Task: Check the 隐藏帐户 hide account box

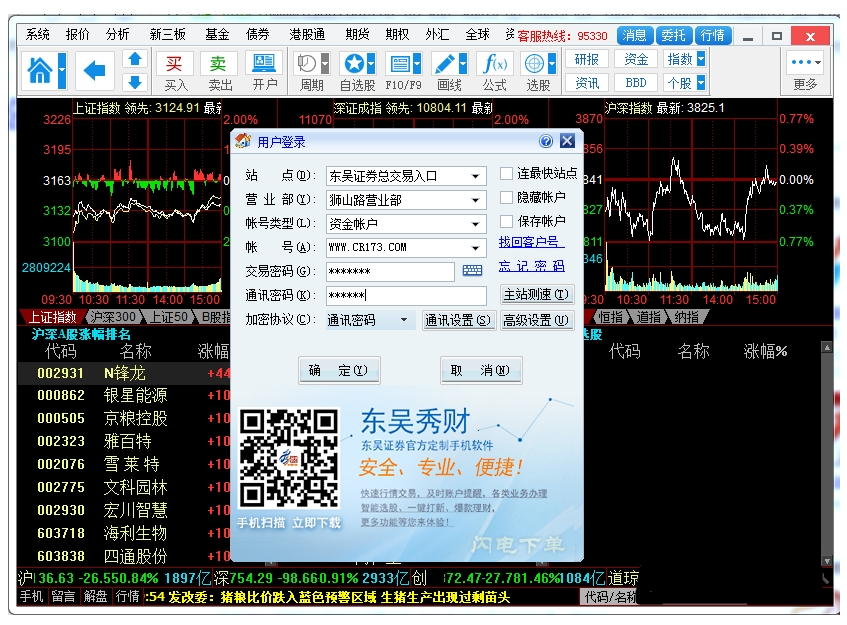Action: 506,198
